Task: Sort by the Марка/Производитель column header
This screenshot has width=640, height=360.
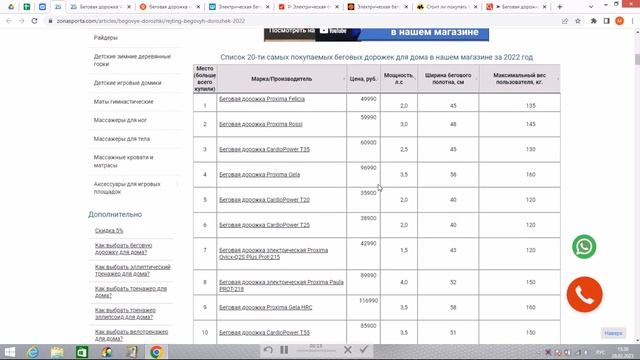Action: pos(282,79)
